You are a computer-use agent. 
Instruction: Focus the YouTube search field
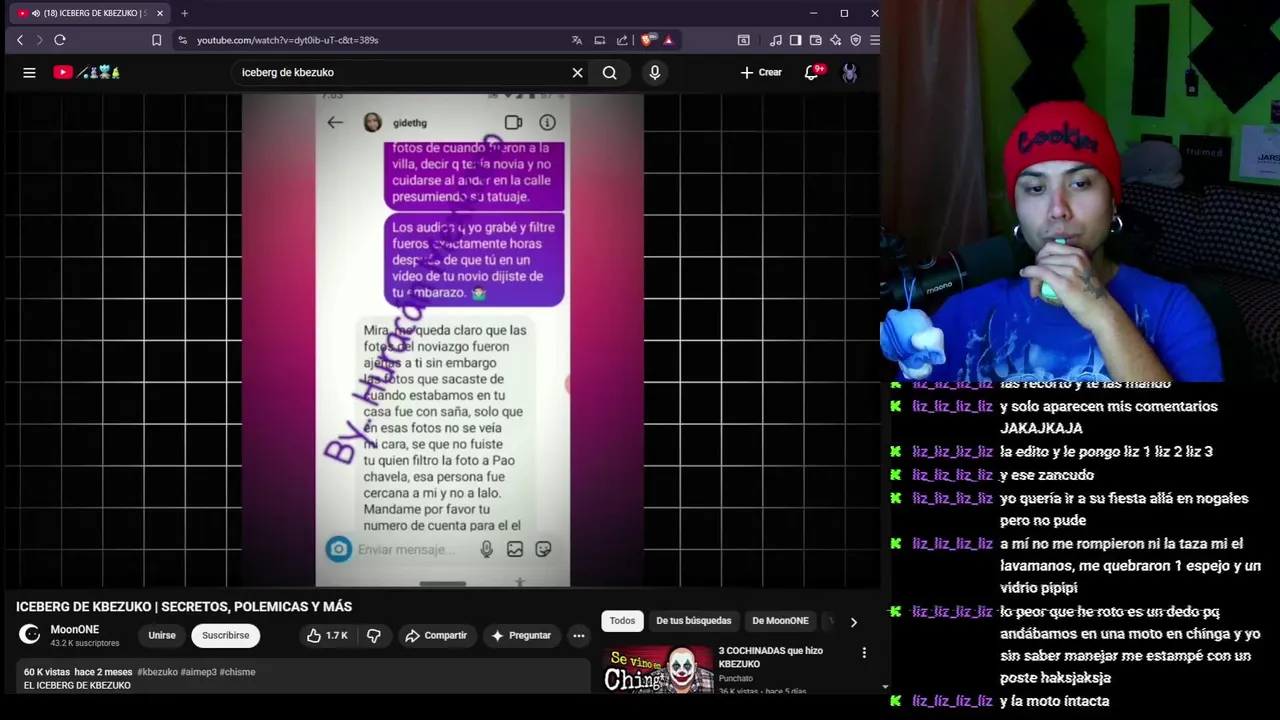point(400,72)
